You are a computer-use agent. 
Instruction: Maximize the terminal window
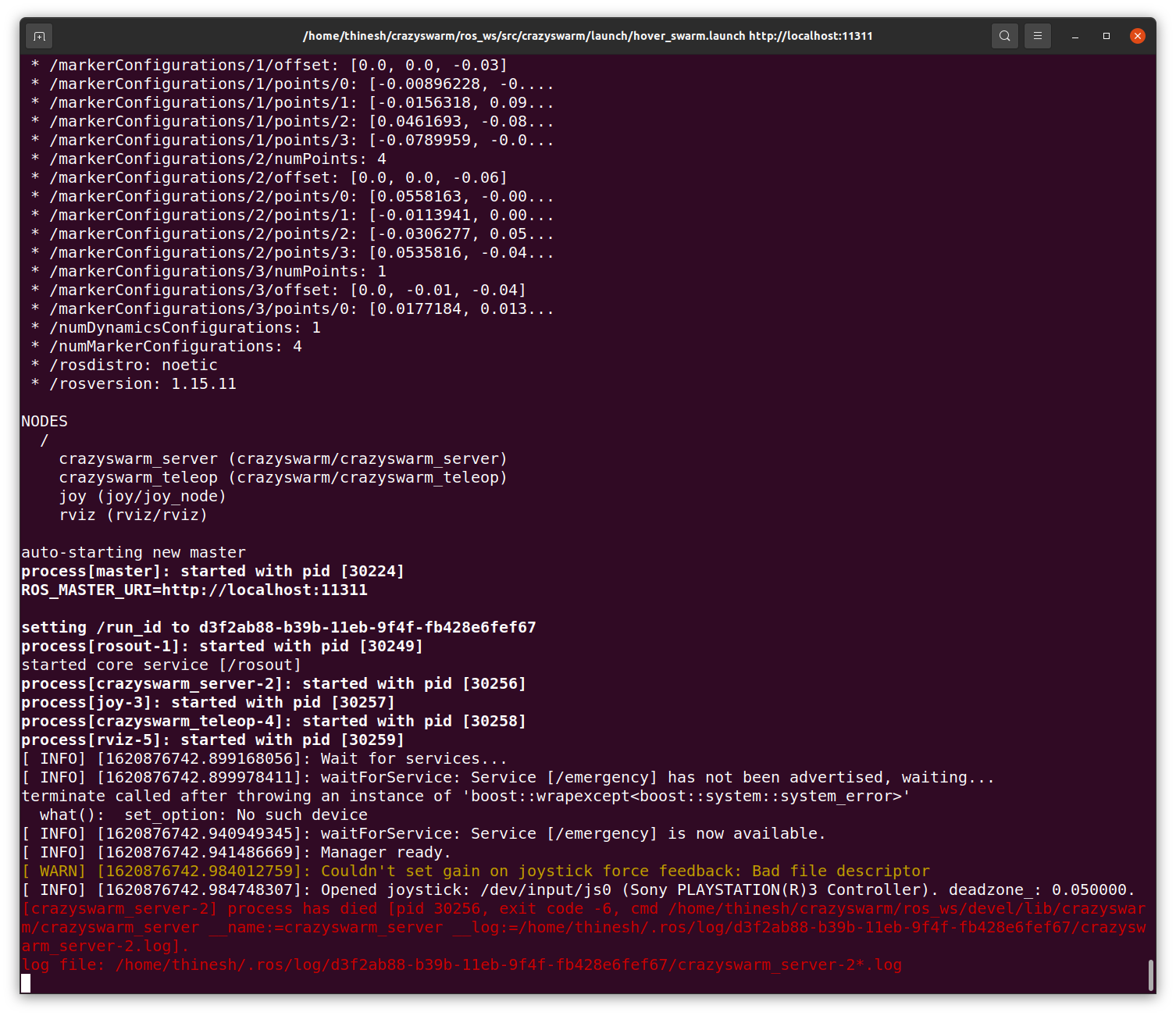click(1107, 36)
